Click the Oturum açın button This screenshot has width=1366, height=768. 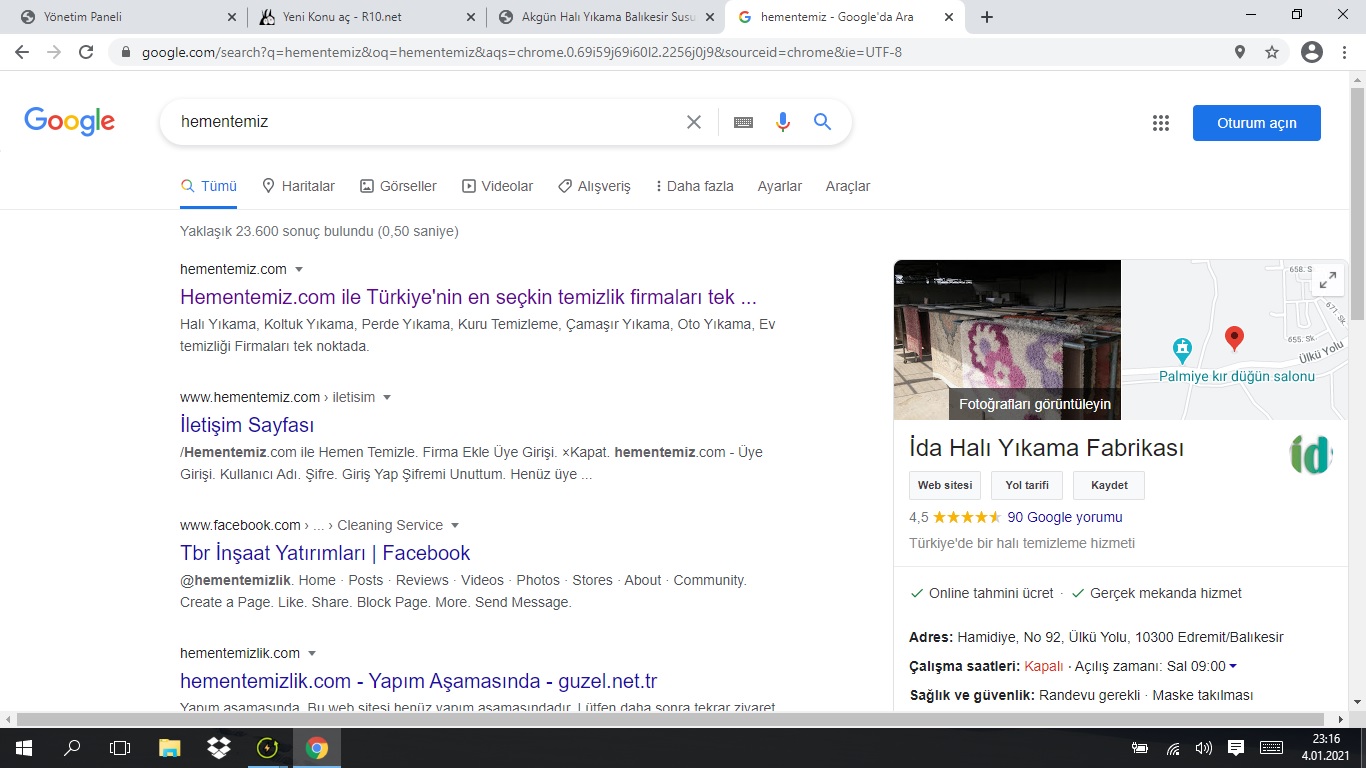tap(1257, 123)
